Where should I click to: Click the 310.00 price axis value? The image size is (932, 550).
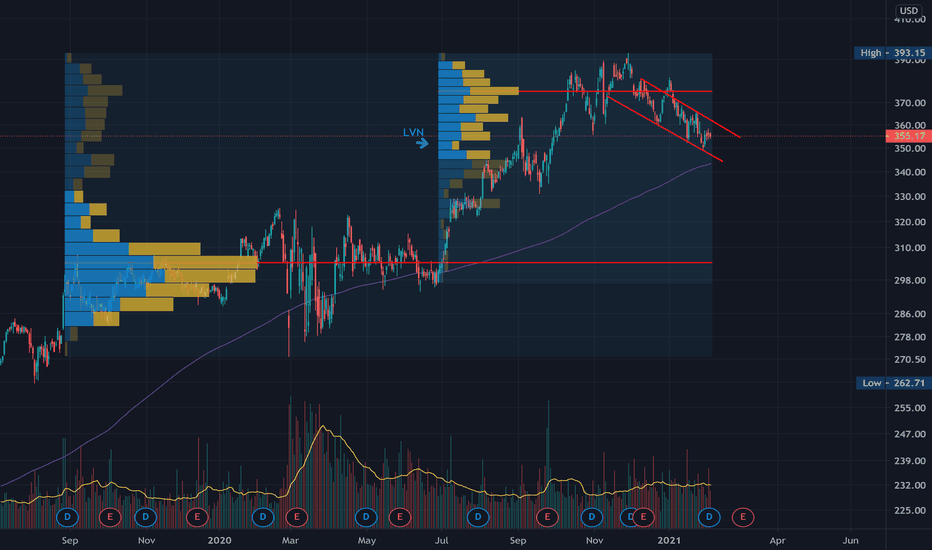(910, 247)
